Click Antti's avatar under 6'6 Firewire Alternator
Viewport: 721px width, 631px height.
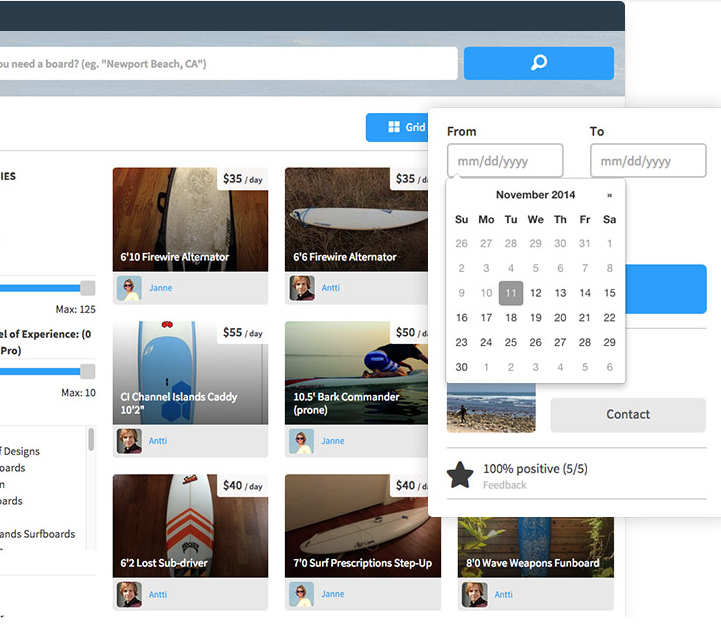point(302,288)
